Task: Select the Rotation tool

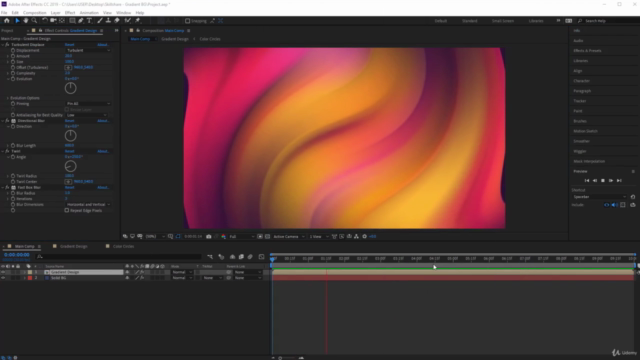Action: (x=44, y=20)
